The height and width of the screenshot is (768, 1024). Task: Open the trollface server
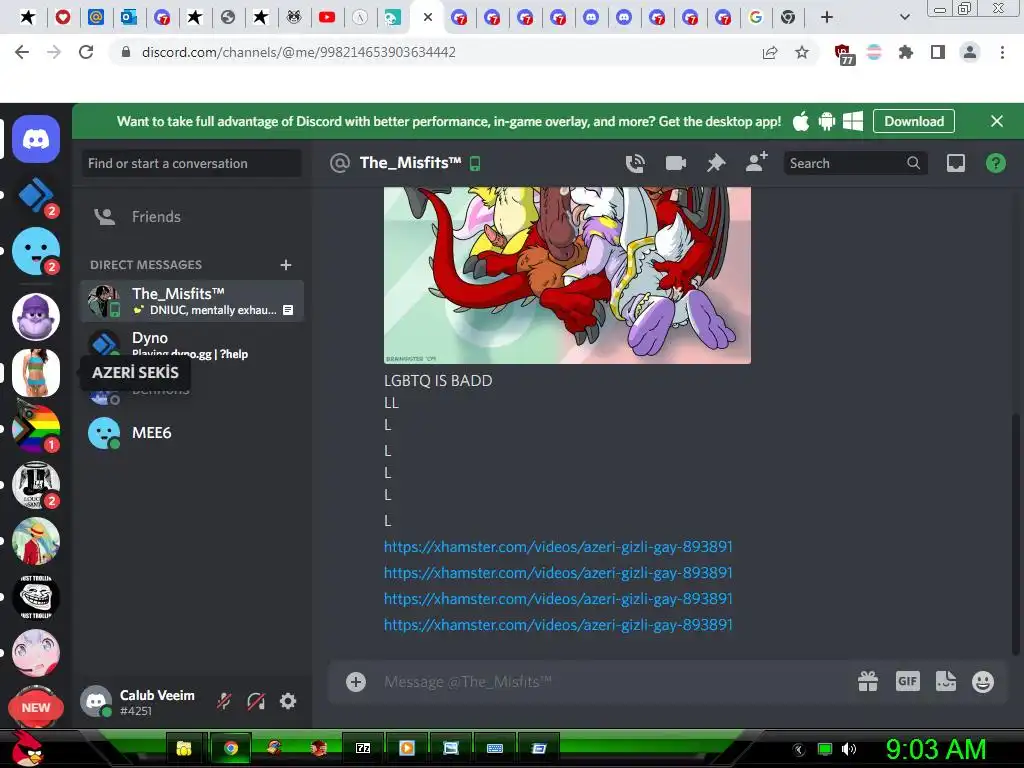[36, 597]
